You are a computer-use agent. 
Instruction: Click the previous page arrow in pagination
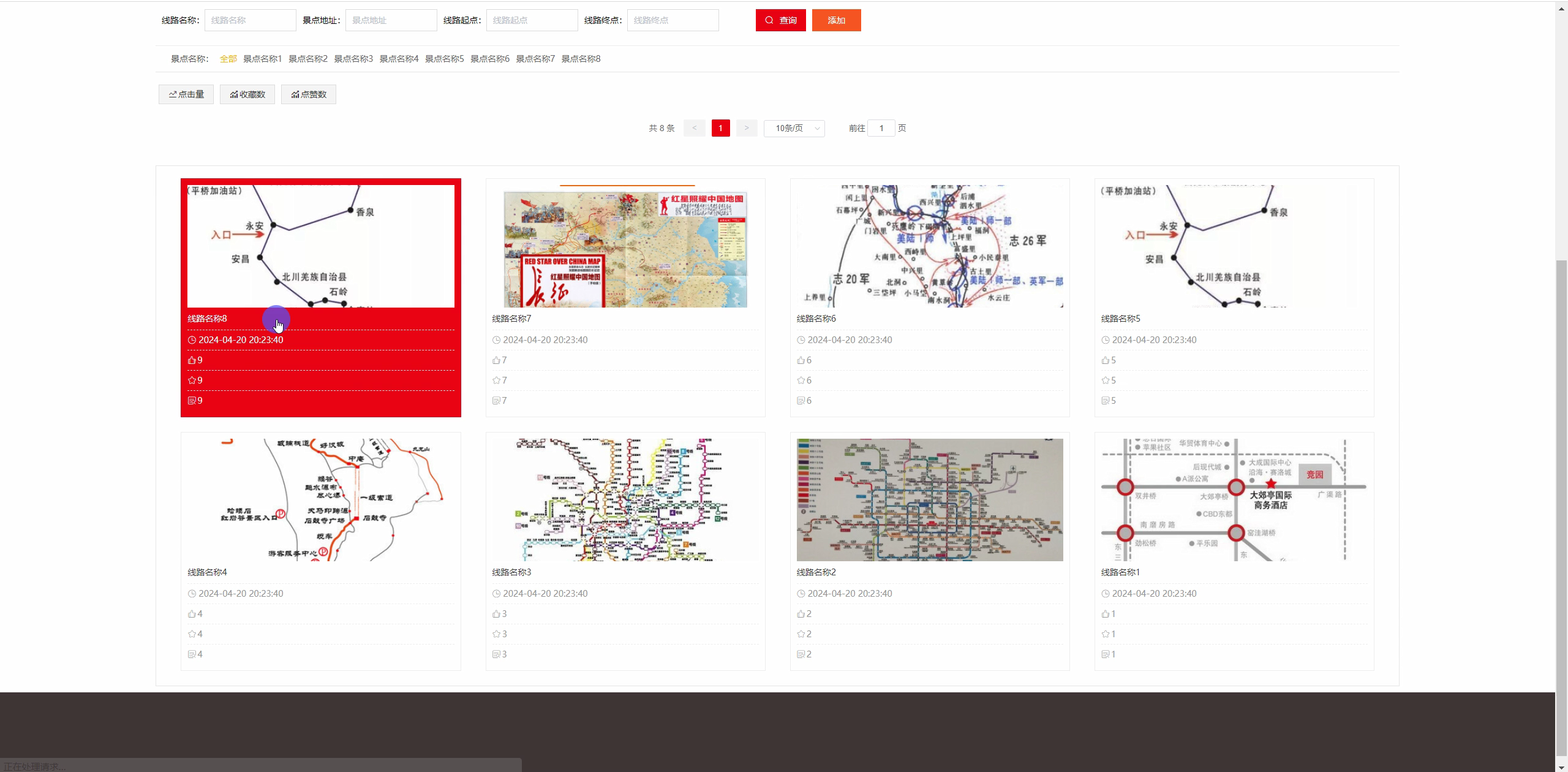pos(695,128)
